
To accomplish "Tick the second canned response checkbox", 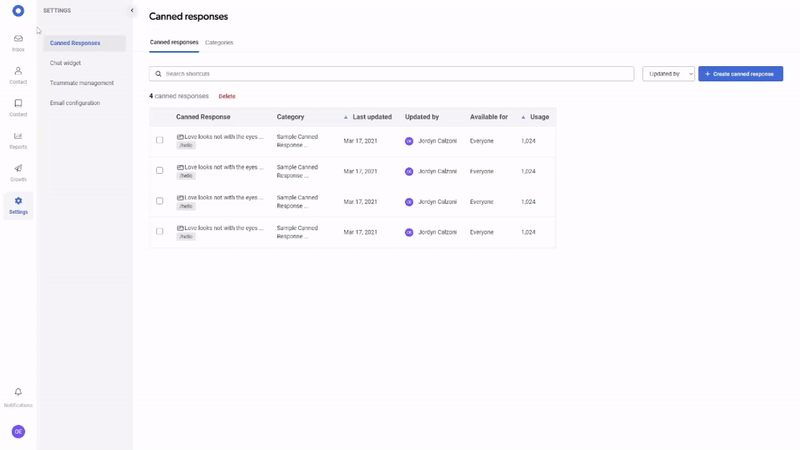I will point(160,170).
